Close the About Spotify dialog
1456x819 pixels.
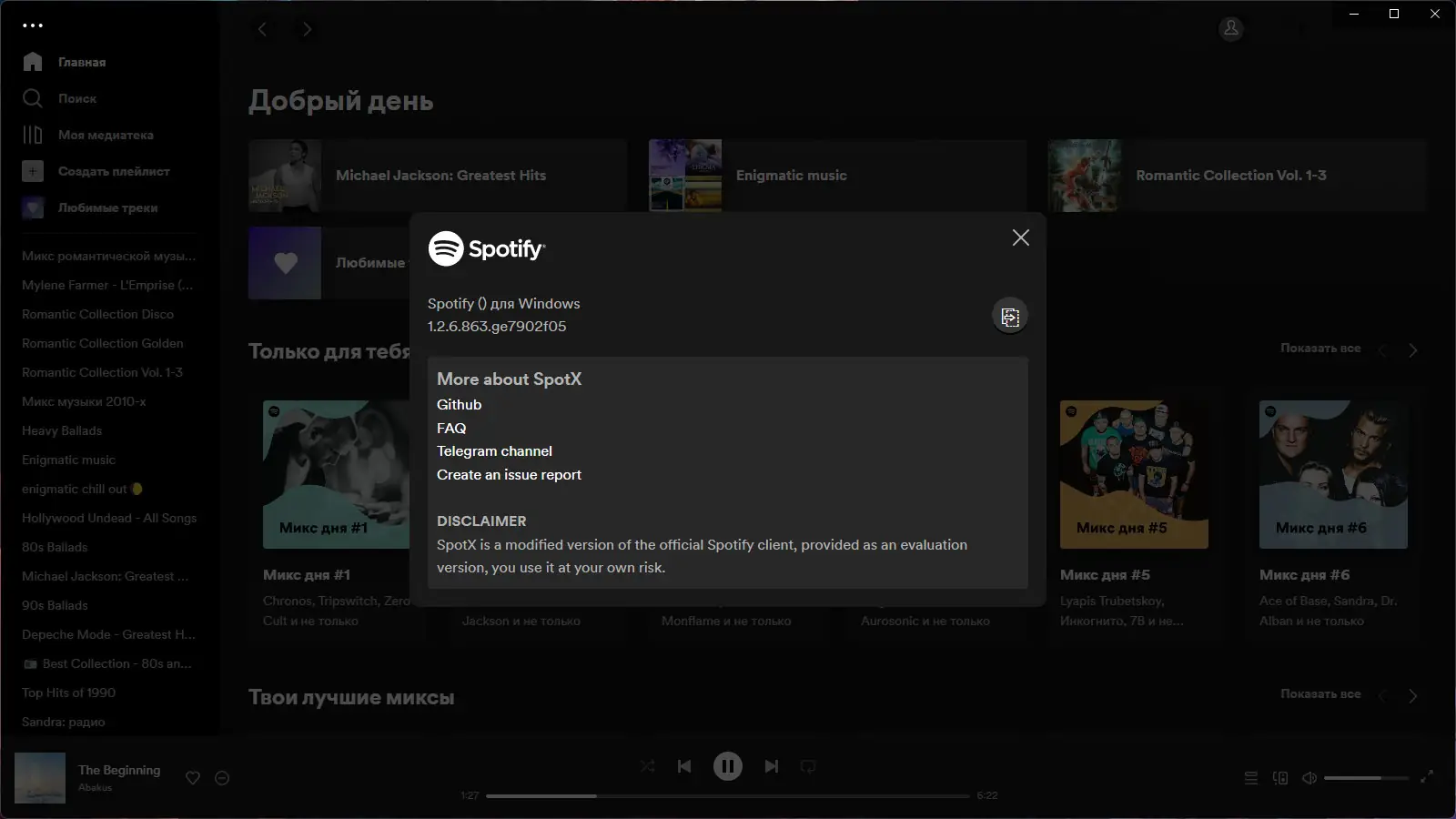tap(1021, 238)
